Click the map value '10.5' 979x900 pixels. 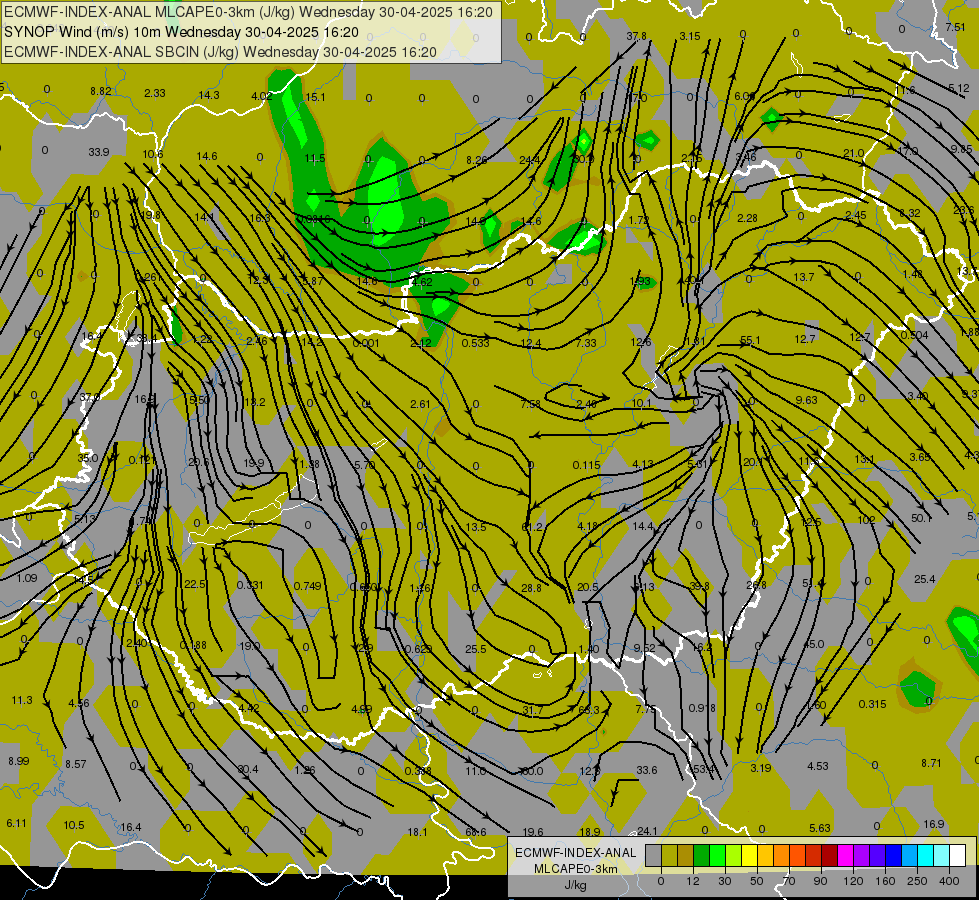click(74, 825)
